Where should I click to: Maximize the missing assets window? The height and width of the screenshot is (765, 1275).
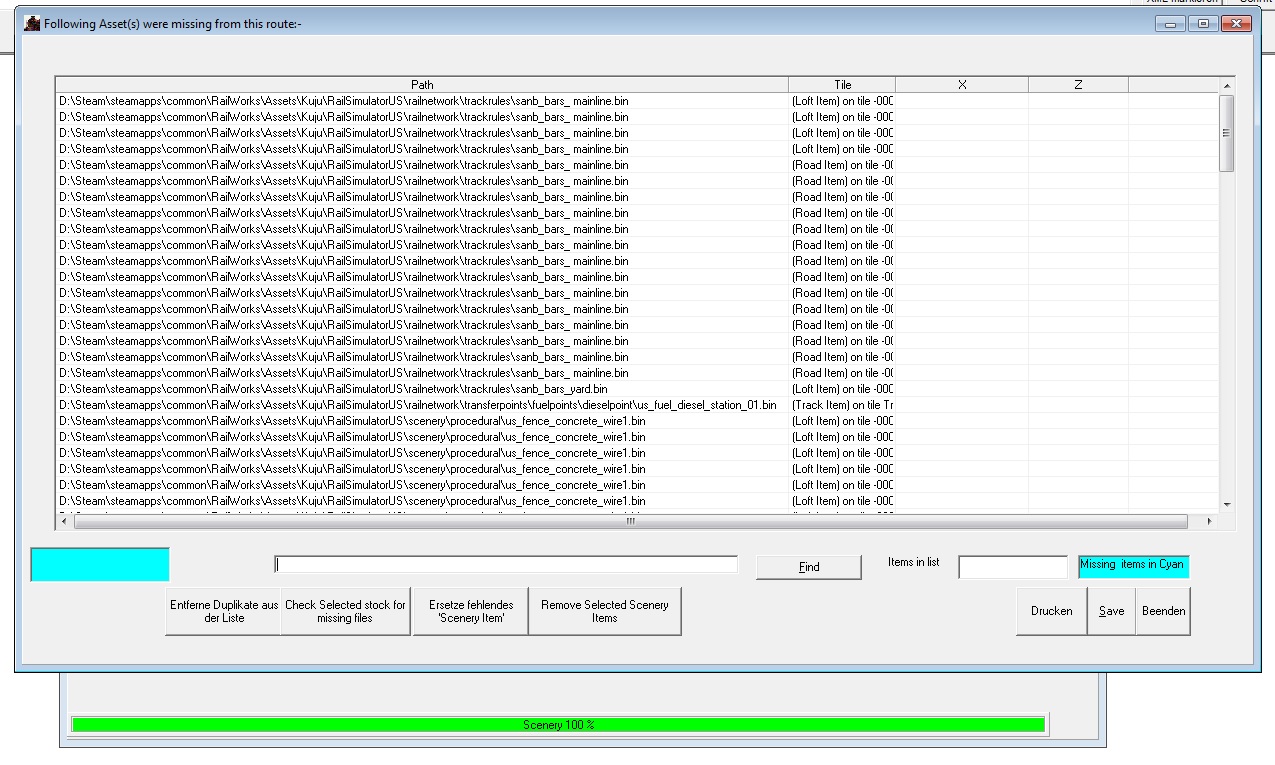click(1202, 23)
